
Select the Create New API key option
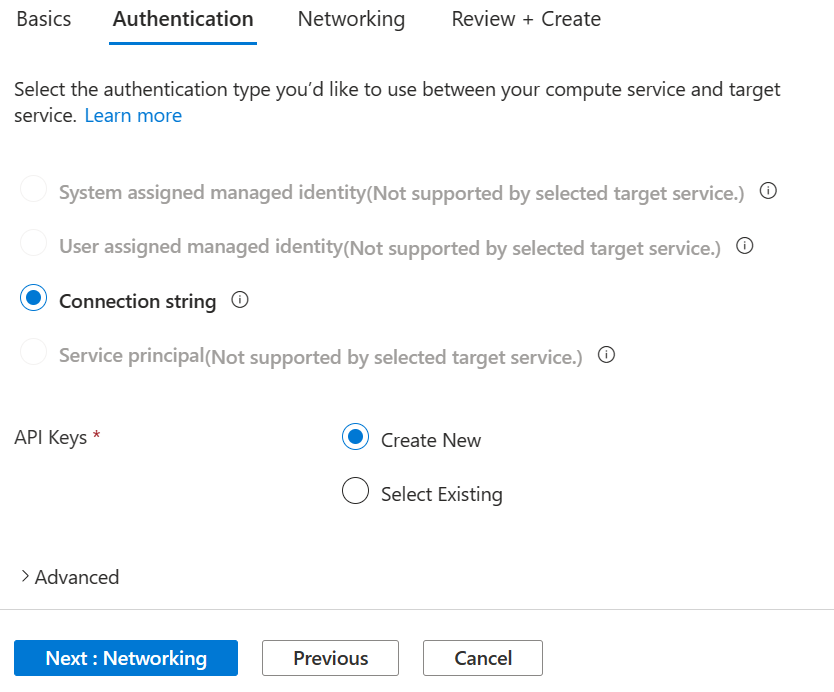[355, 437]
